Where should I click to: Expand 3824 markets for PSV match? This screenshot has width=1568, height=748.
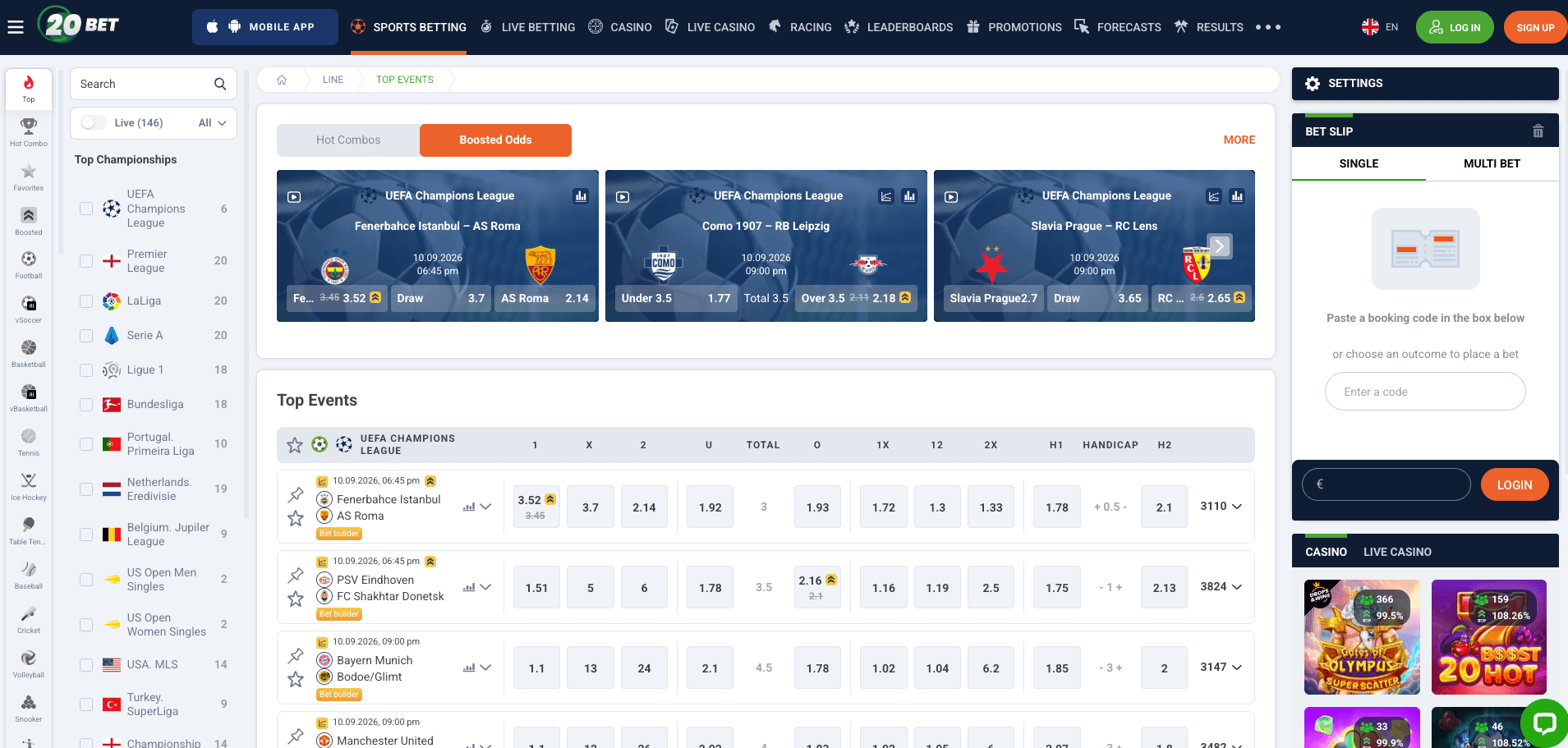(x=1221, y=587)
